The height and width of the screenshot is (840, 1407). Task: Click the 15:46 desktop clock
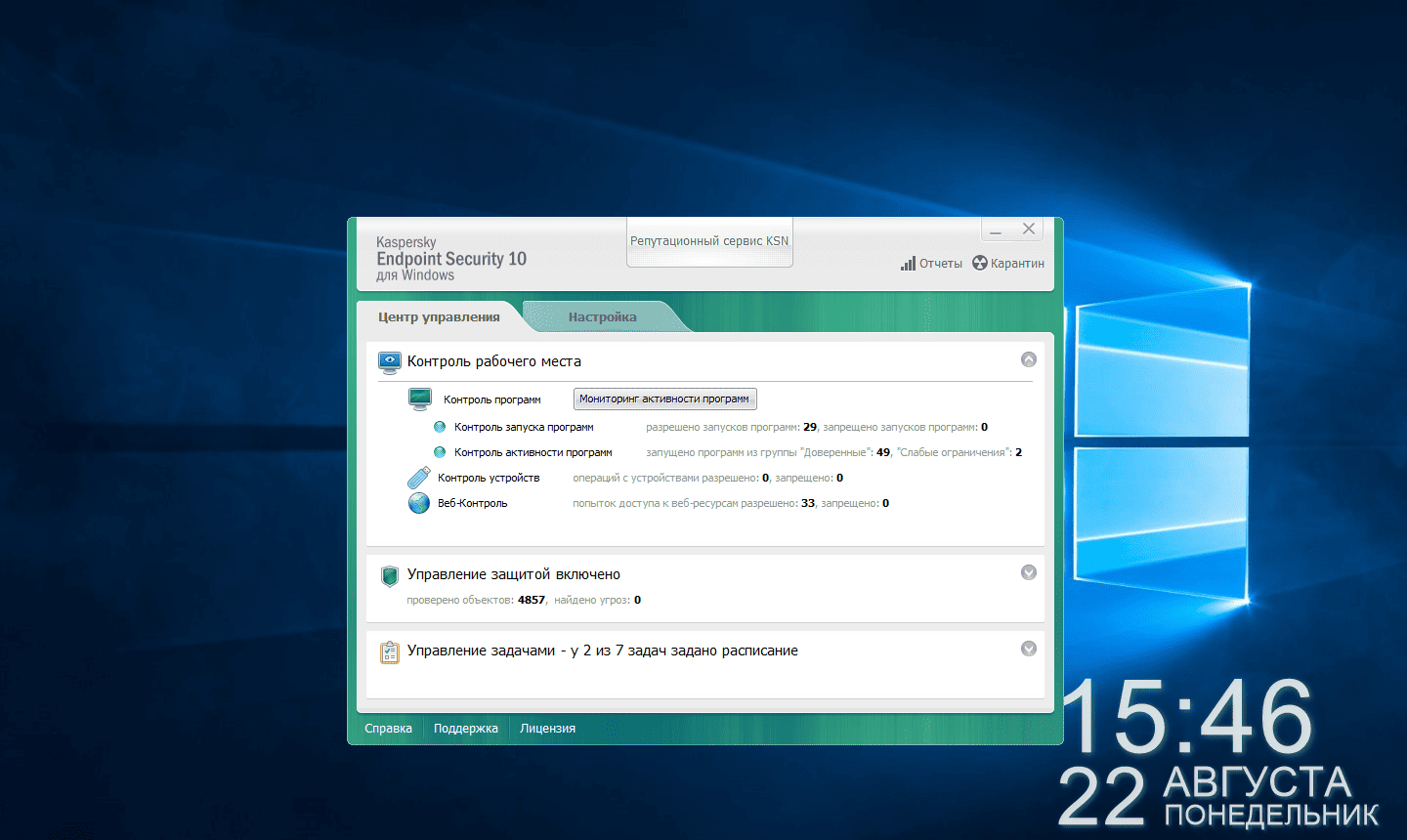click(x=1187, y=718)
